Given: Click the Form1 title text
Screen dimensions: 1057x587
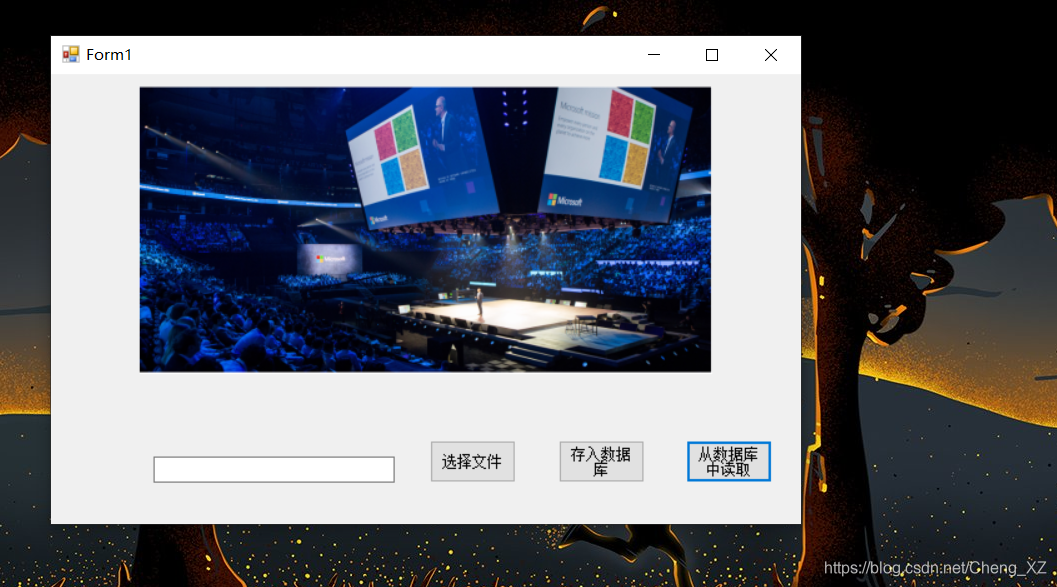Looking at the screenshot, I should coord(109,55).
